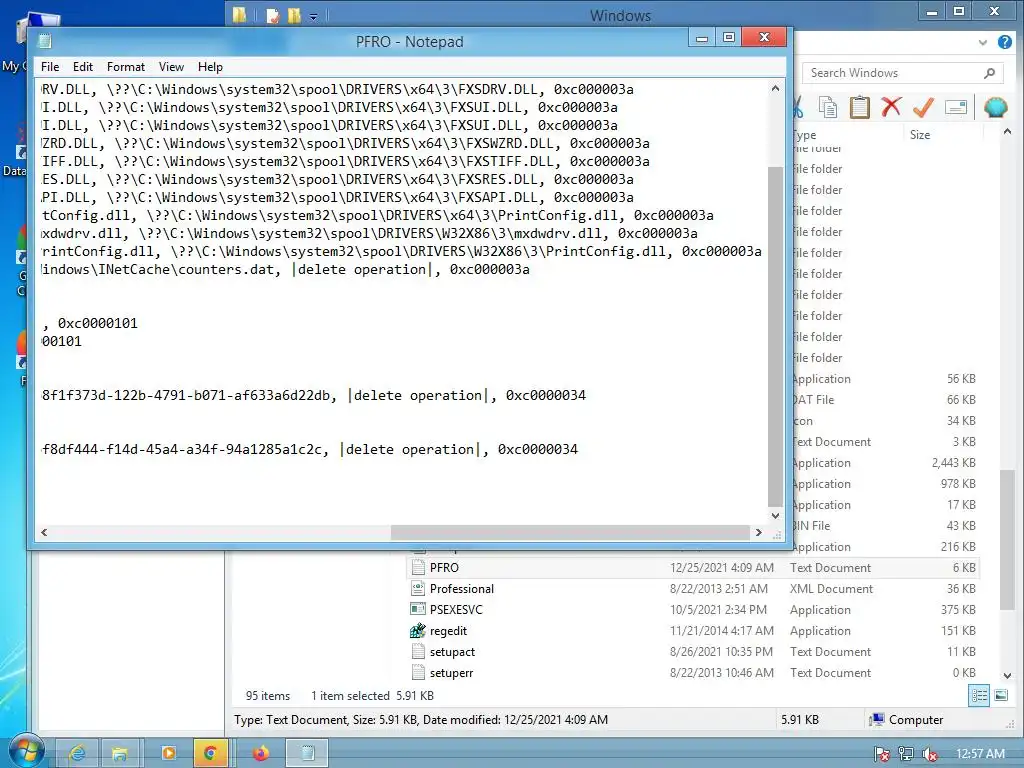The width and height of the screenshot is (1024, 768).
Task: Click Copy icon in Explorer toolbar
Action: click(827, 107)
